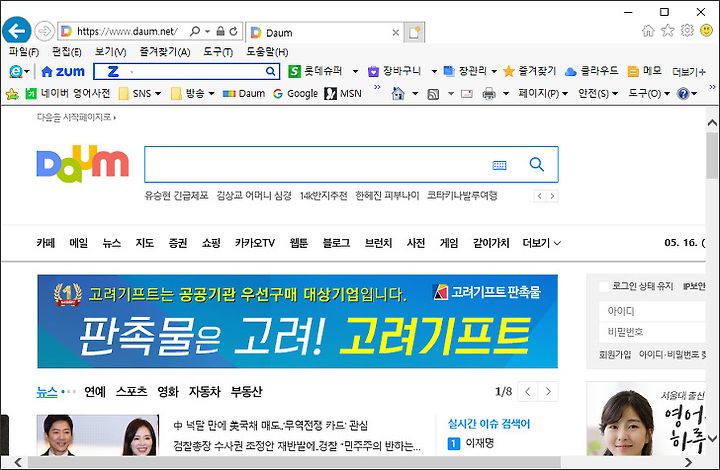
Task: Expand the 방송 favorites folder dropdown
Action: [211, 94]
